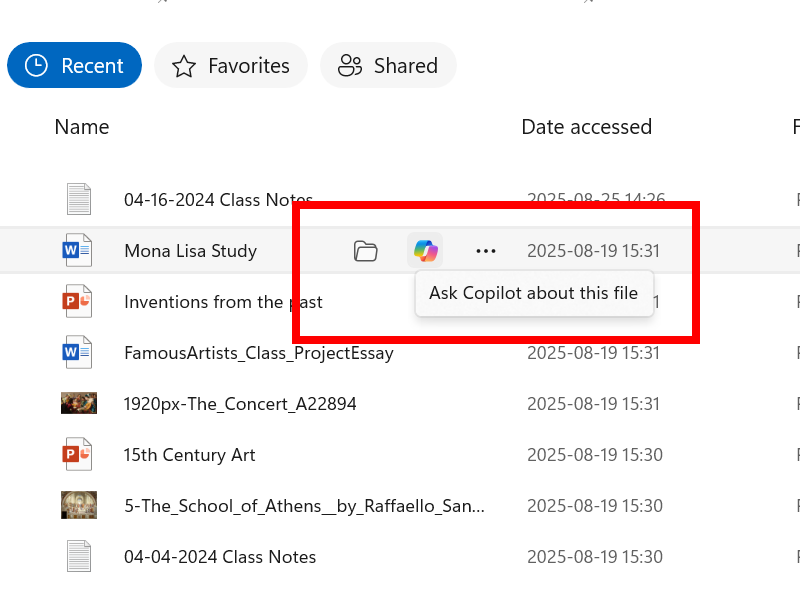
Task: Click the folder icon to open file location
Action: coord(366,251)
